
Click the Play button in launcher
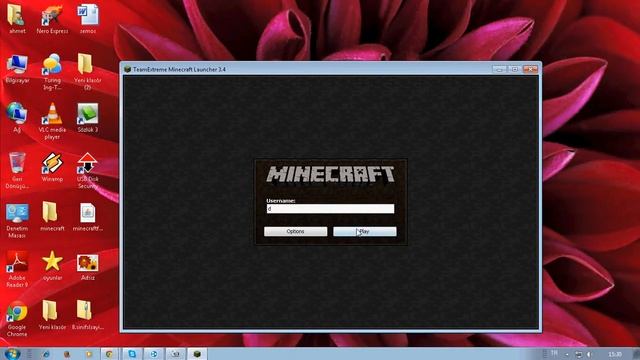point(364,231)
